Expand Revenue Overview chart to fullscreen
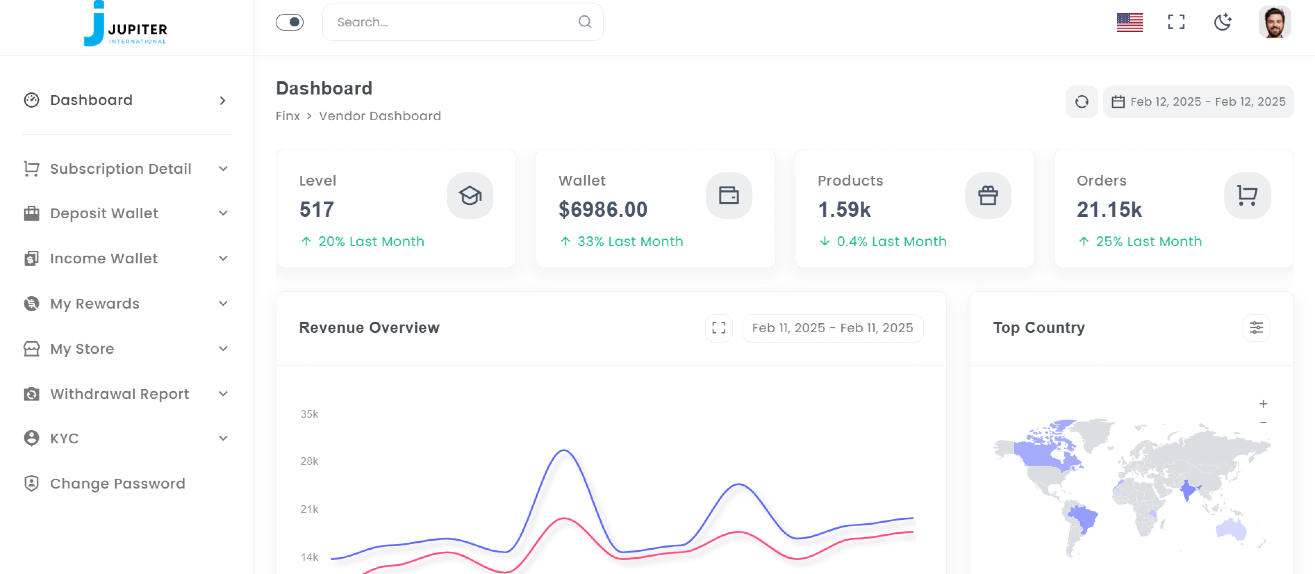 click(x=718, y=328)
